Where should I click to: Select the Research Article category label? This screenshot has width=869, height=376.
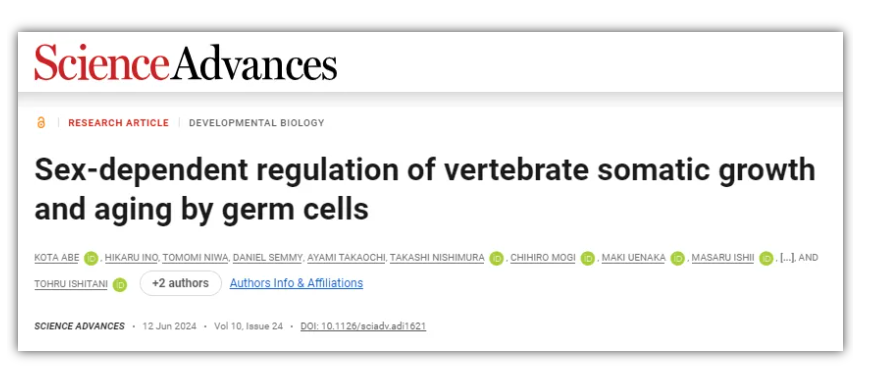(x=119, y=123)
